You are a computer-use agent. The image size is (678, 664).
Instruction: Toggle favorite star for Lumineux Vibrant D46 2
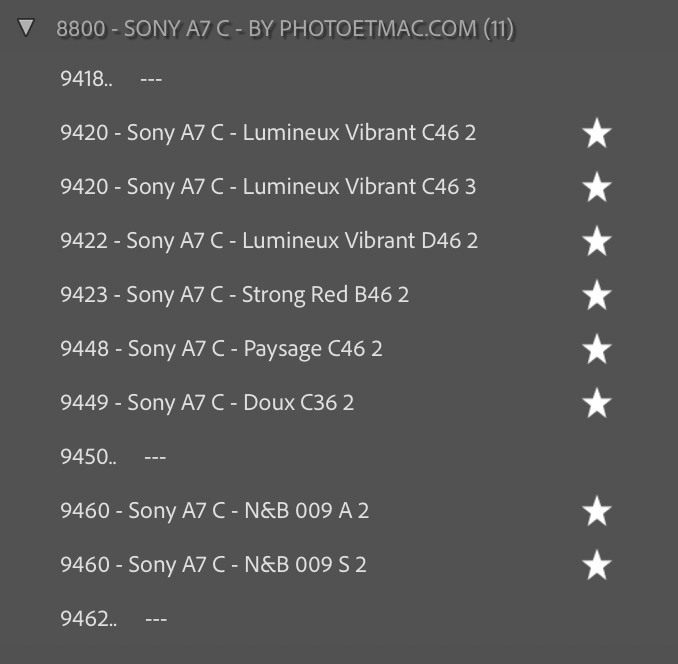coord(597,241)
